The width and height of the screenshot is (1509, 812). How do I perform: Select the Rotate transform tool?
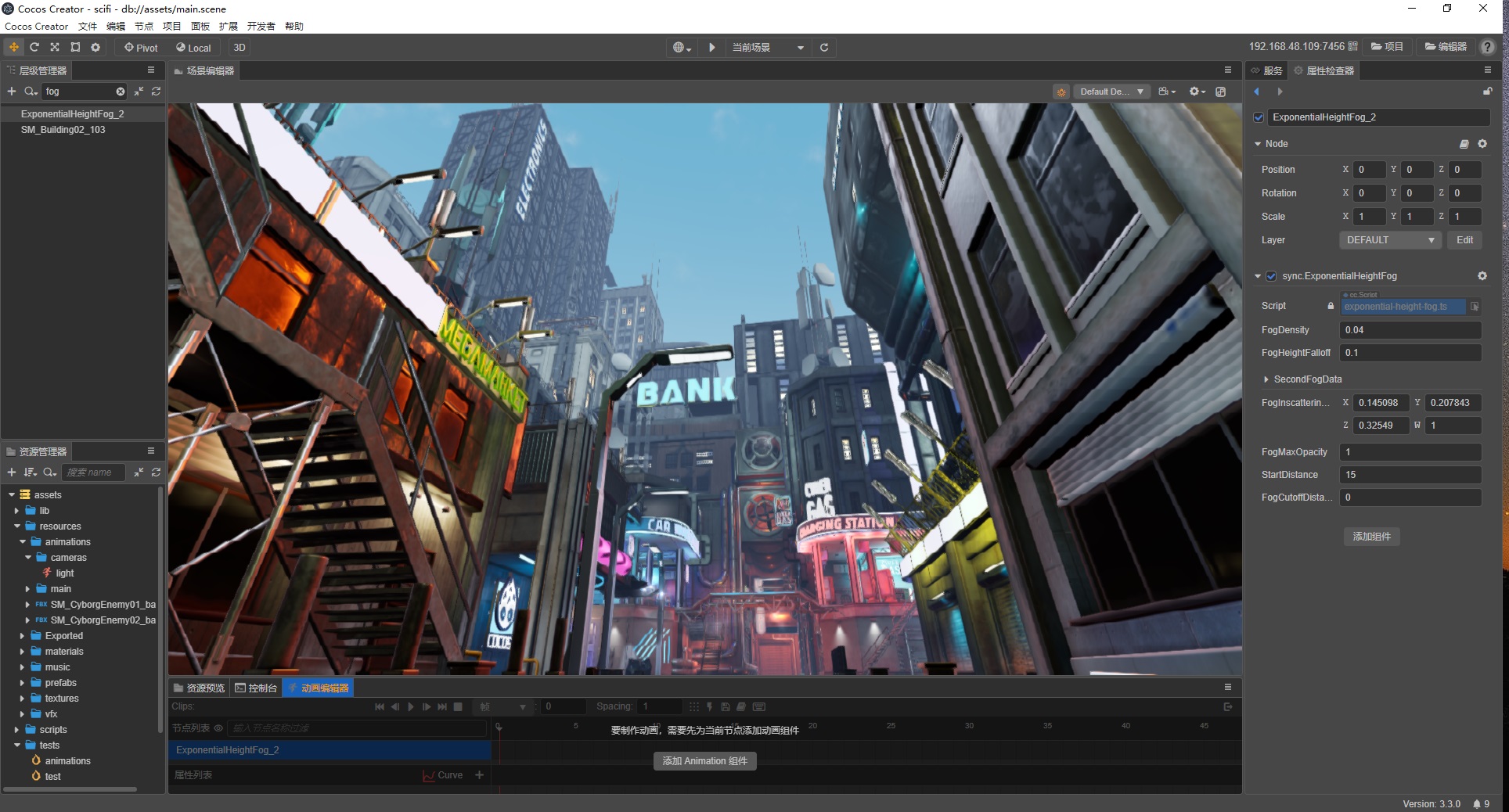click(x=34, y=47)
